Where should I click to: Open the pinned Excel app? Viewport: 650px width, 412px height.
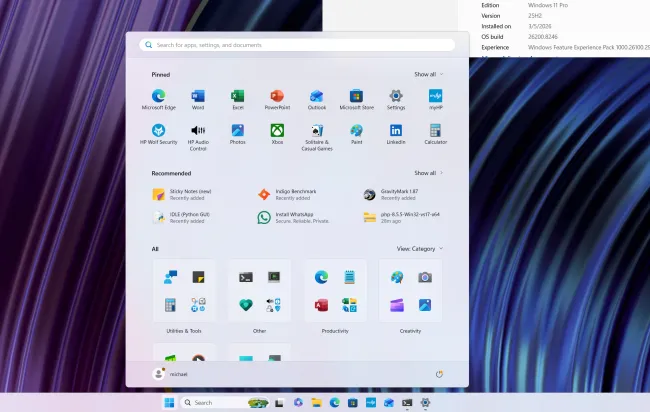click(x=238, y=99)
